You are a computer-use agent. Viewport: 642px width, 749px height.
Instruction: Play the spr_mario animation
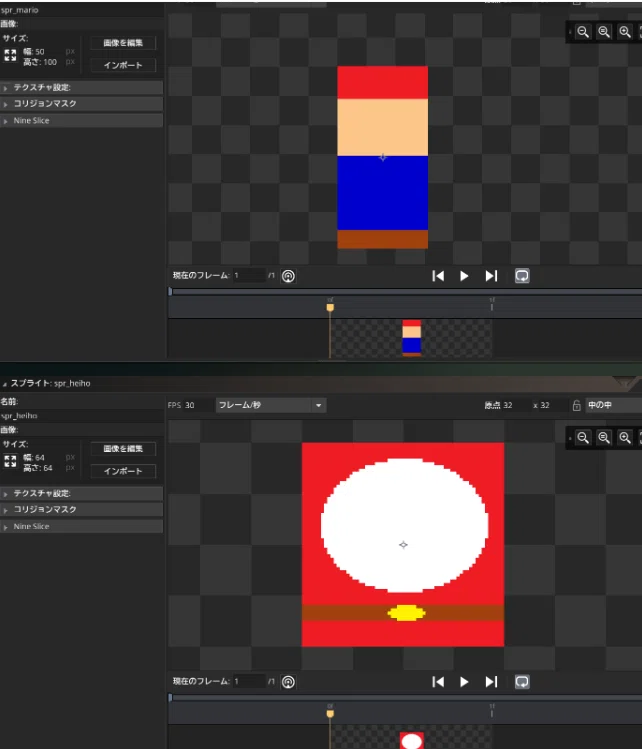coord(464,276)
